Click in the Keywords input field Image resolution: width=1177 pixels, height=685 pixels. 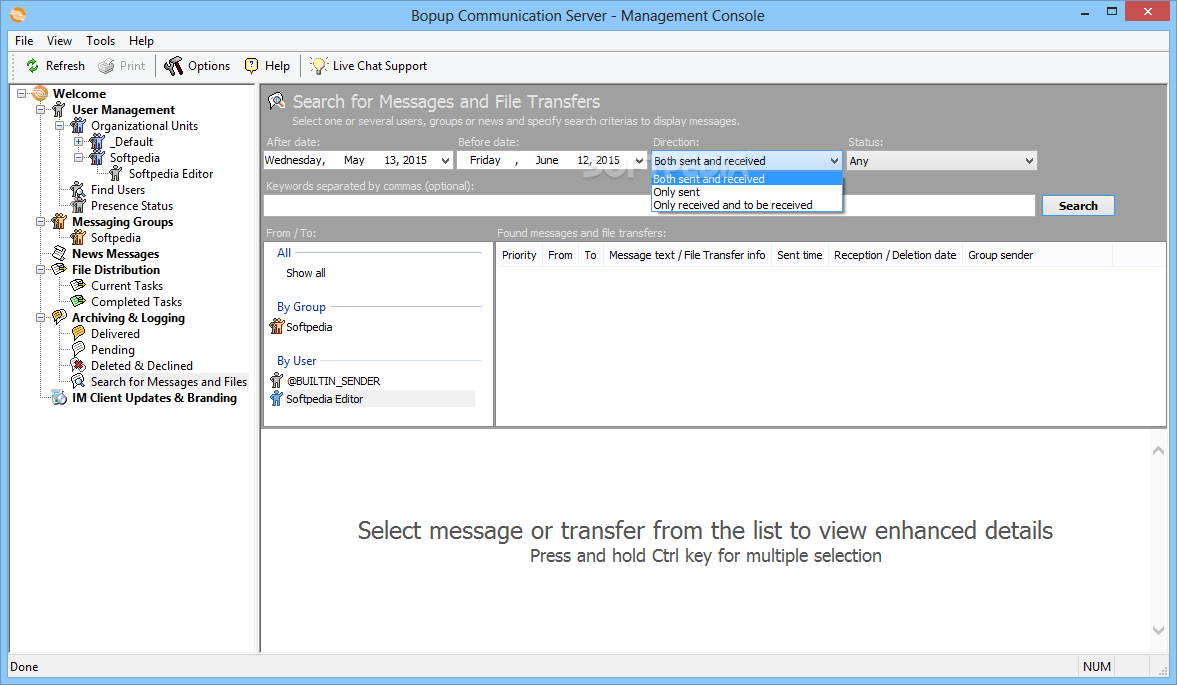point(649,206)
